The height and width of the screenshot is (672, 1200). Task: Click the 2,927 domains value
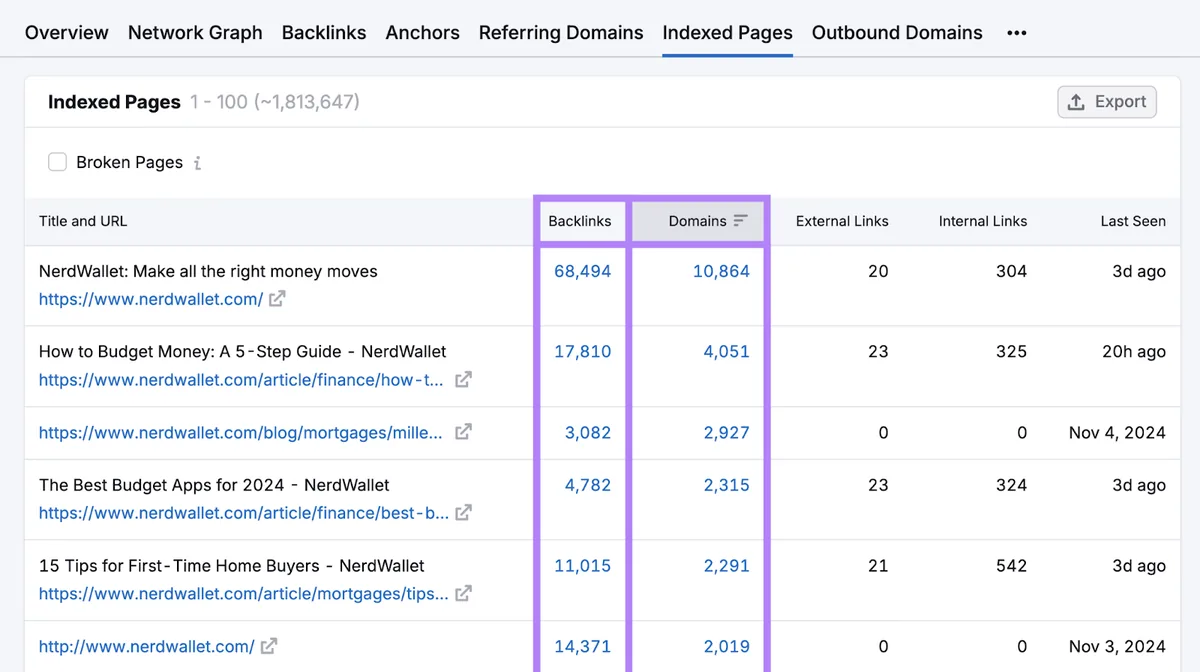click(726, 433)
